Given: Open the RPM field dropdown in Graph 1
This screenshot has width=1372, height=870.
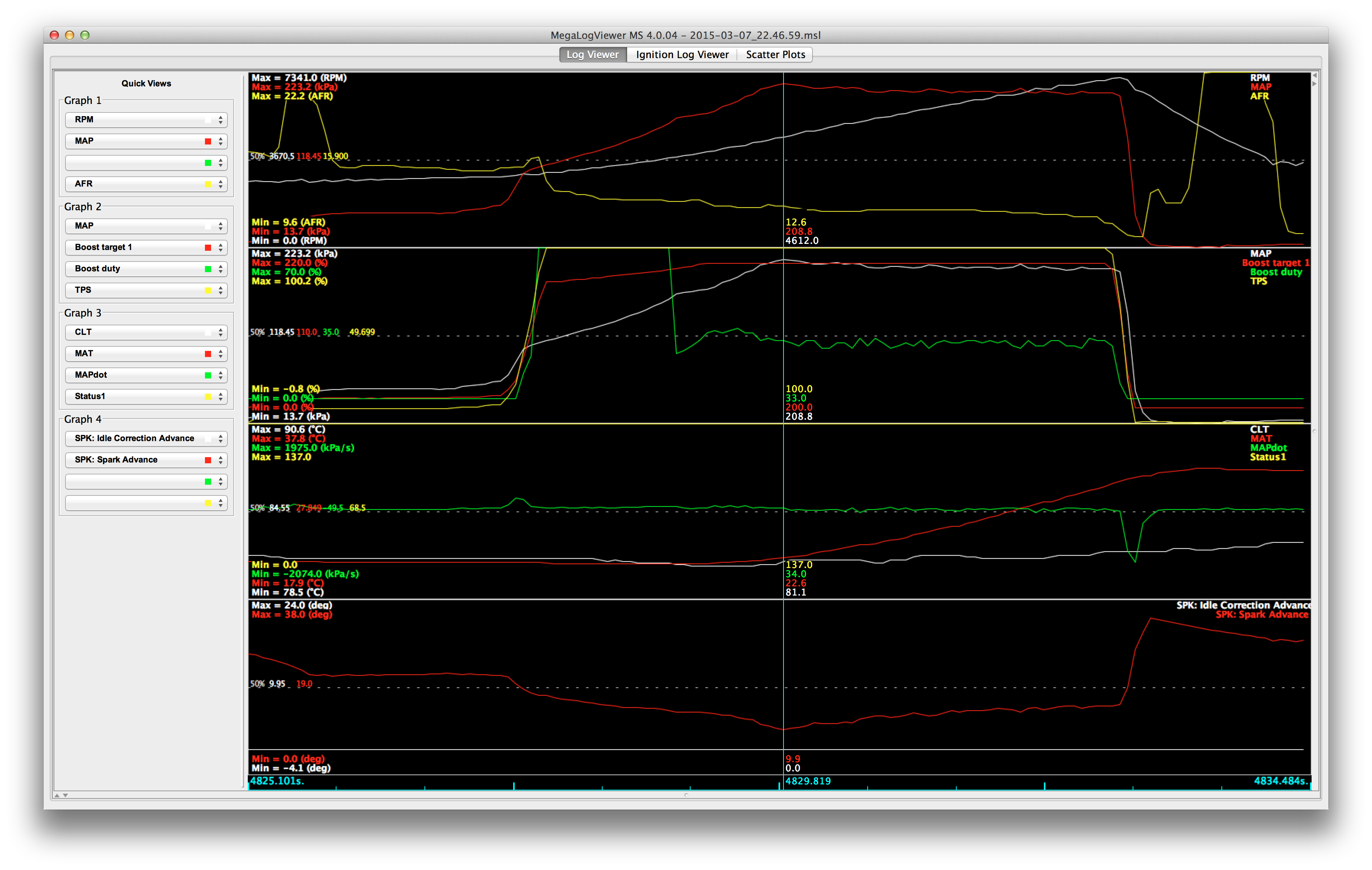Looking at the screenshot, I should pos(146,120).
